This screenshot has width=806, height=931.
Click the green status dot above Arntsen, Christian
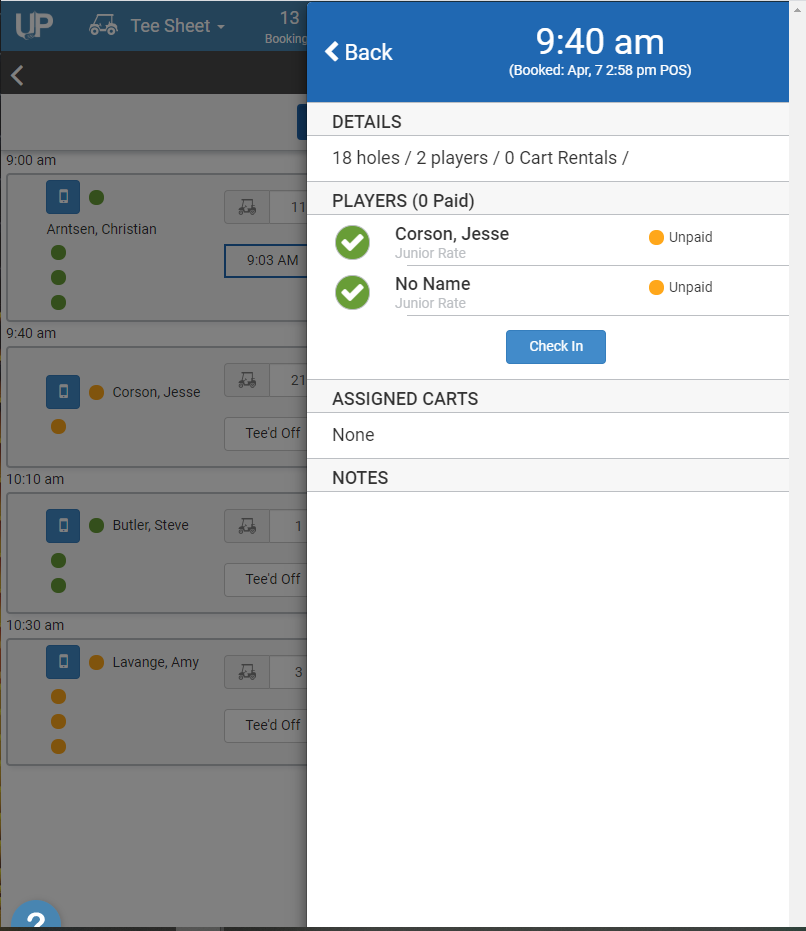pyautogui.click(x=96, y=197)
